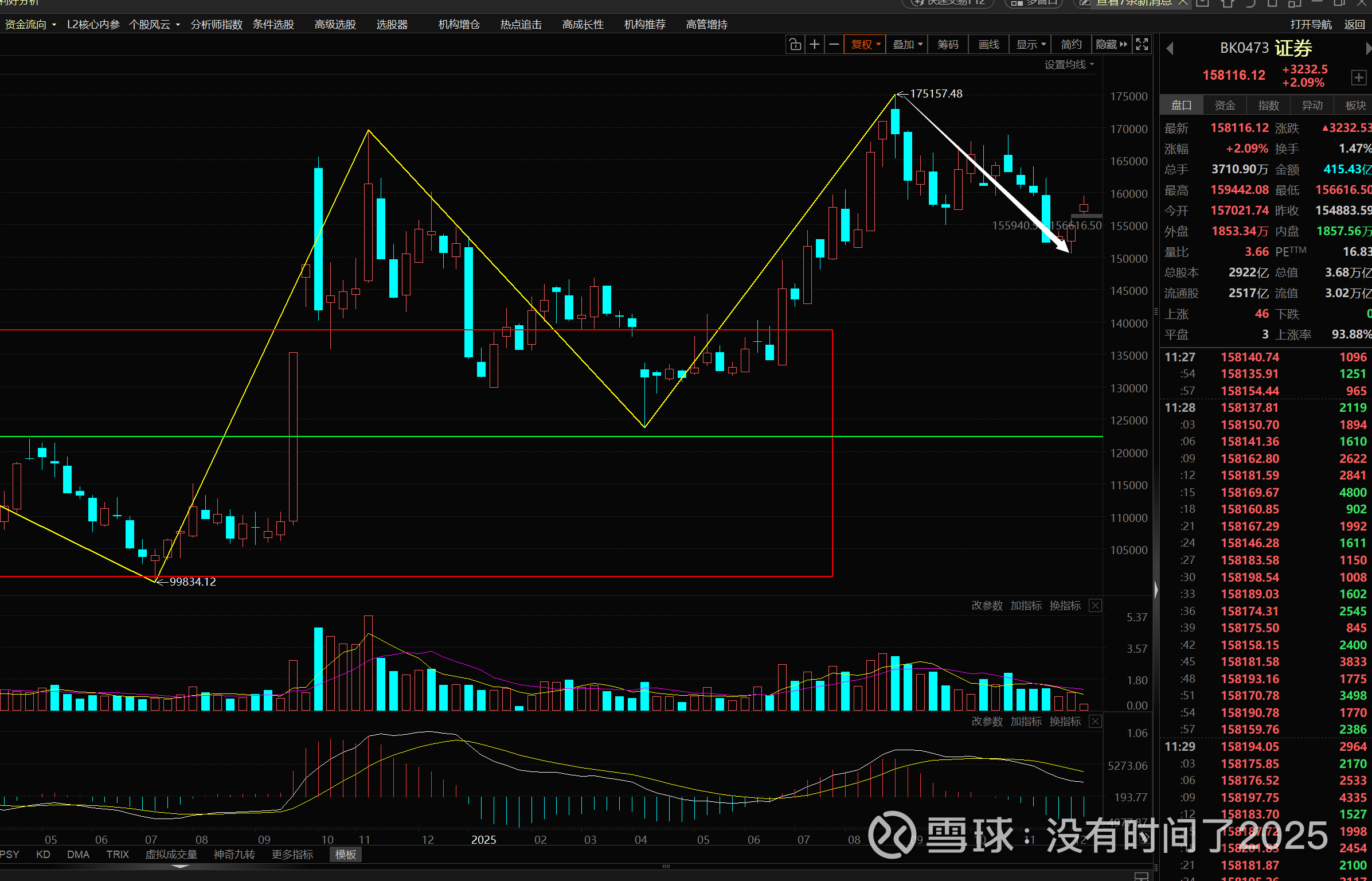
Task: Zoom out chart with minus icon
Action: point(834,44)
